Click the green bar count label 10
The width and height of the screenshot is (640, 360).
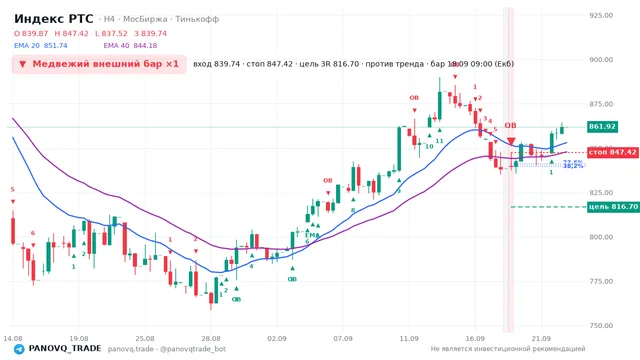[x=429, y=147]
